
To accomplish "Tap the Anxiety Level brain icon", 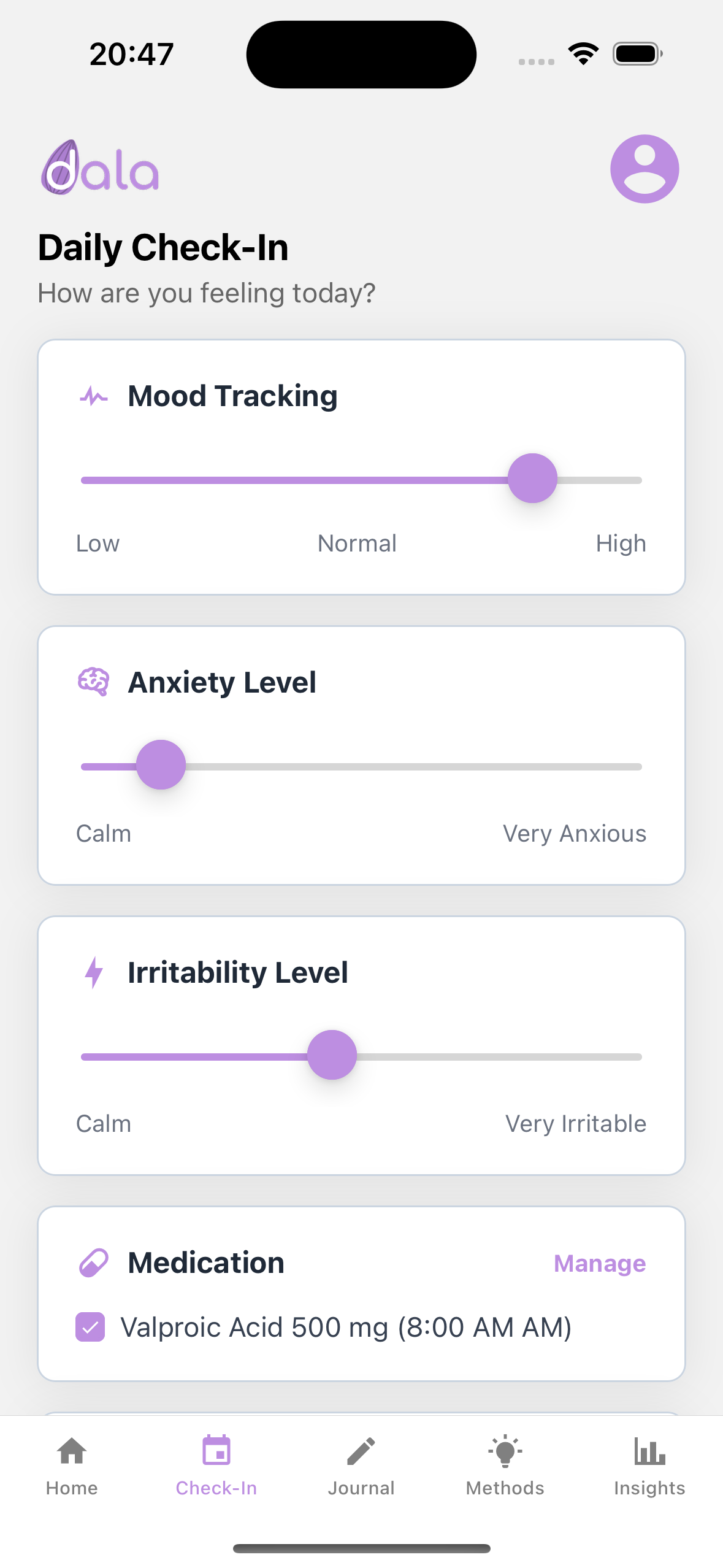I will tap(94, 682).
